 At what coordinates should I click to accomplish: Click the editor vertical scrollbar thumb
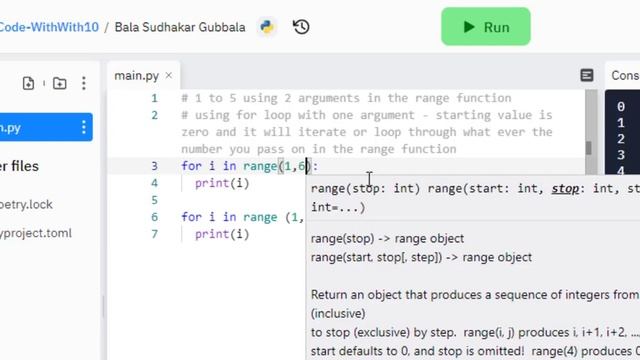[588, 148]
